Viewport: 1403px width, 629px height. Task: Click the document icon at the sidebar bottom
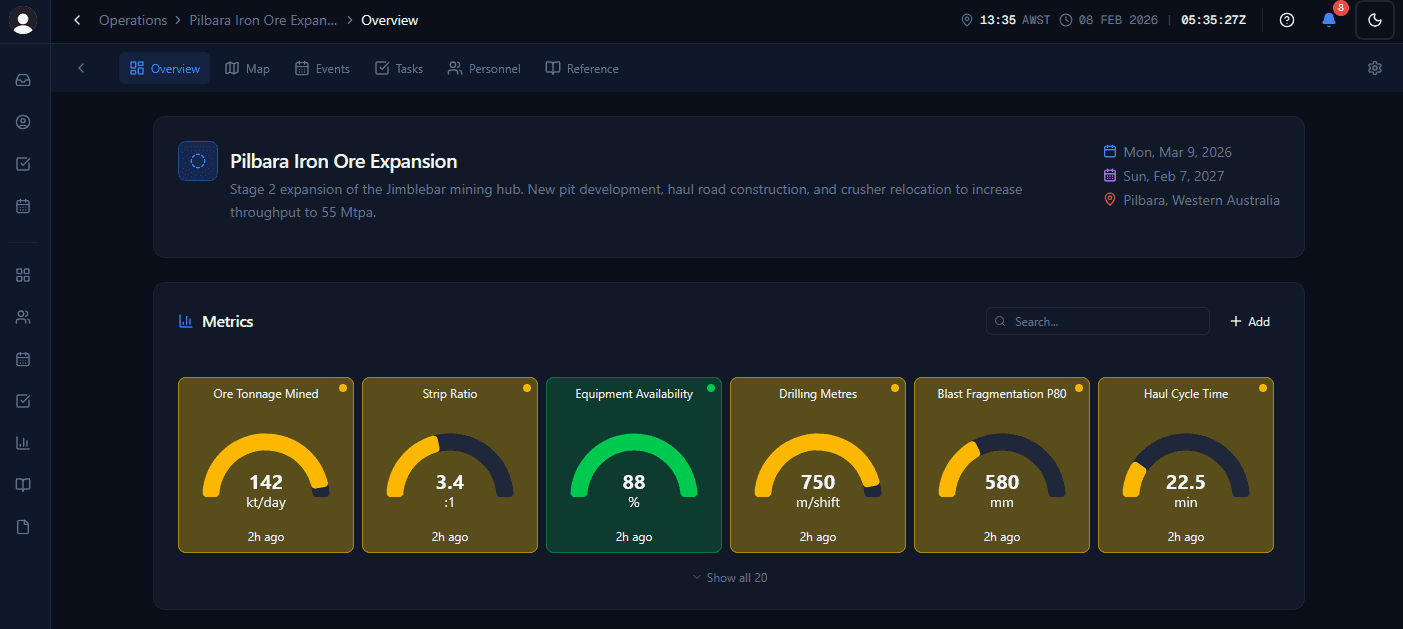pos(22,527)
